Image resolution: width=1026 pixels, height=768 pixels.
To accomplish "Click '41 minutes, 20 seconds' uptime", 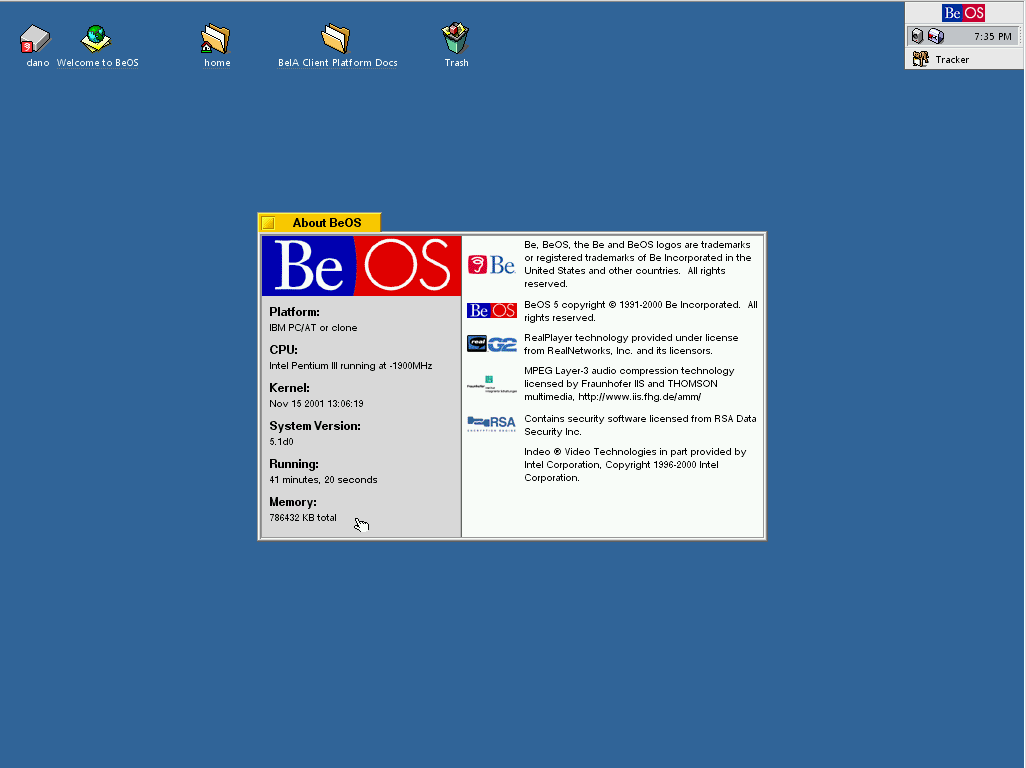I will pos(323,480).
